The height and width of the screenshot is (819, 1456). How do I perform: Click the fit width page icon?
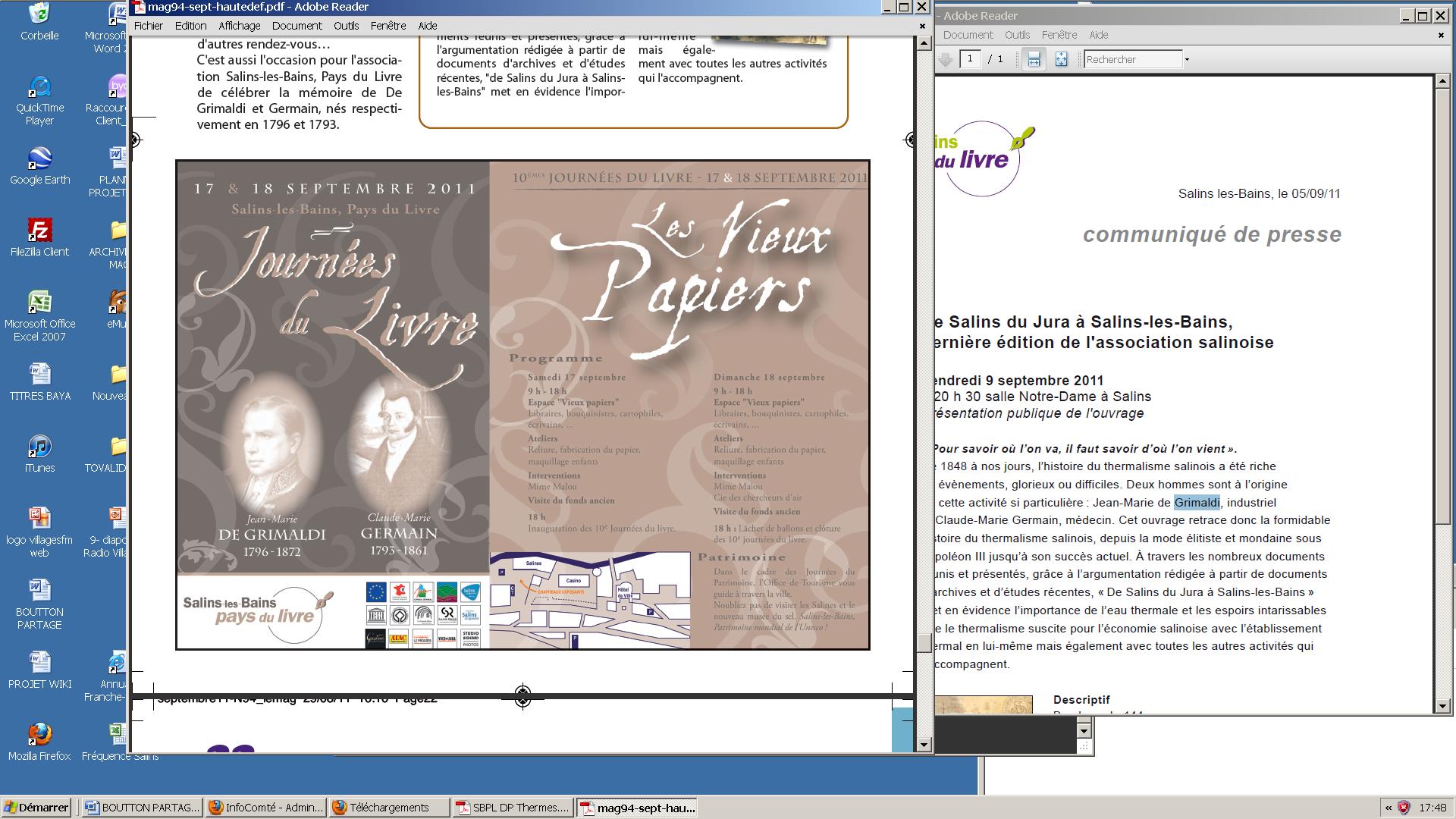pyautogui.click(x=1034, y=59)
